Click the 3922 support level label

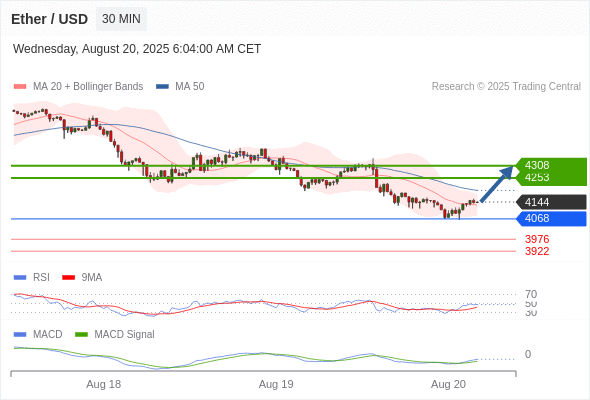click(x=537, y=251)
